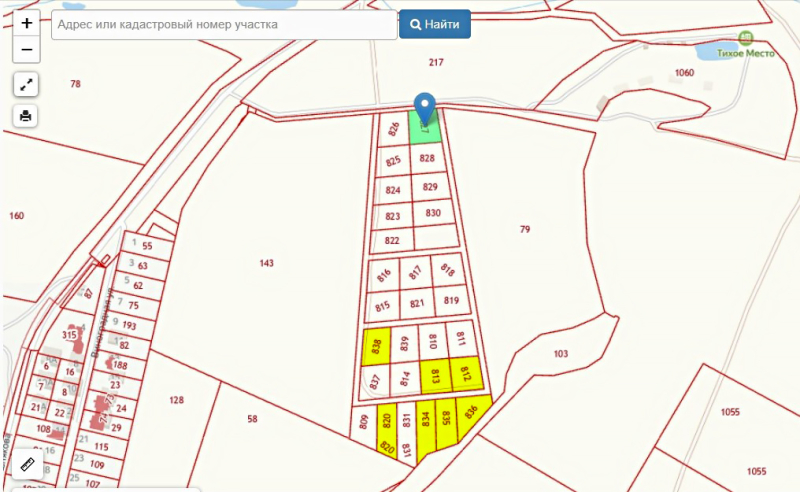Print the map with printer icon
Screen dimensions: 800x492
click(x=26, y=116)
